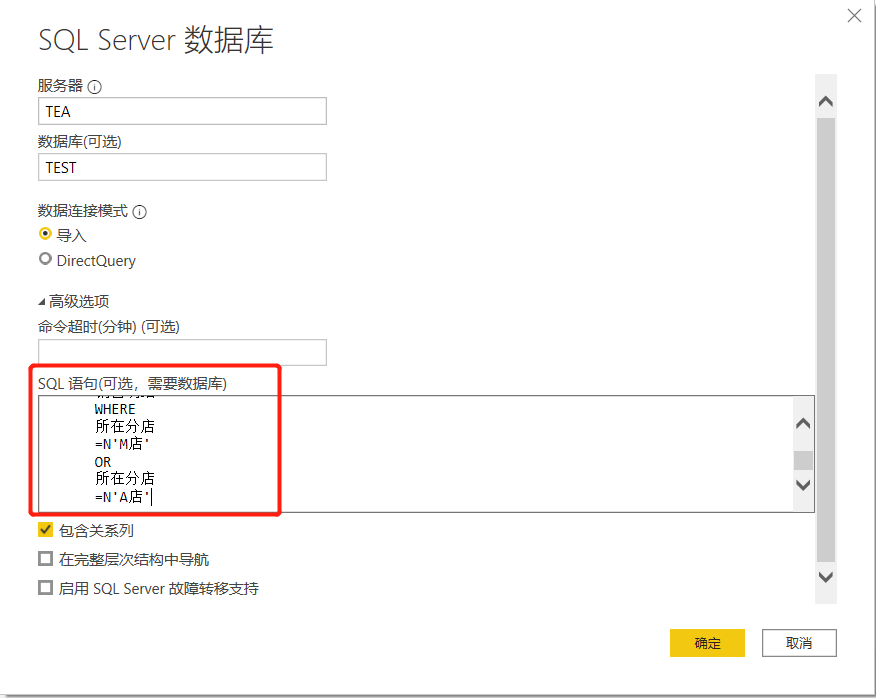The width and height of the screenshot is (876, 698).
Task: Close the SQL Server 数据库 dialog
Action: pos(854,16)
